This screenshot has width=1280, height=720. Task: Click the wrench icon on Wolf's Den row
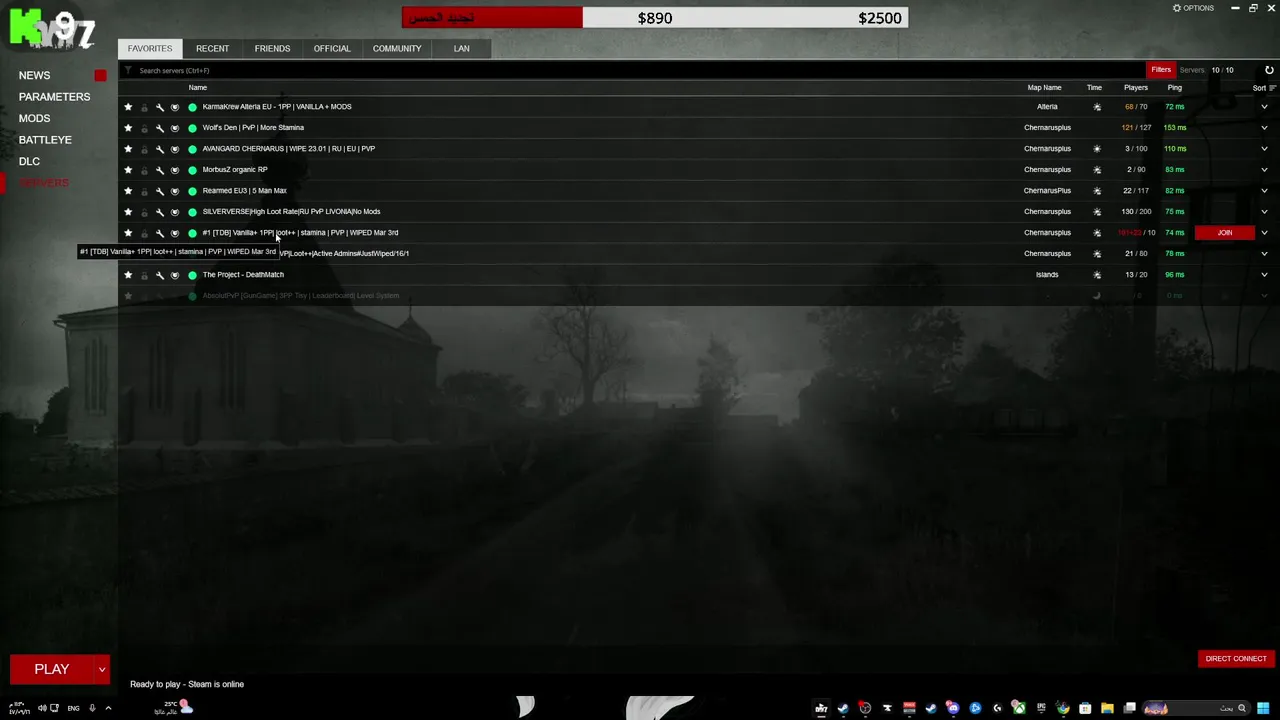click(159, 128)
